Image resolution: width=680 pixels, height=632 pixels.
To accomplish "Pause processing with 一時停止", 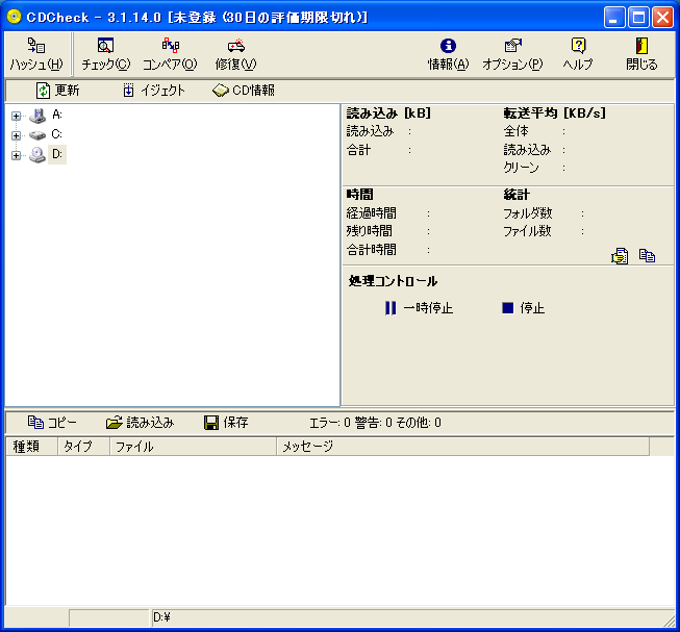I will (x=419, y=308).
